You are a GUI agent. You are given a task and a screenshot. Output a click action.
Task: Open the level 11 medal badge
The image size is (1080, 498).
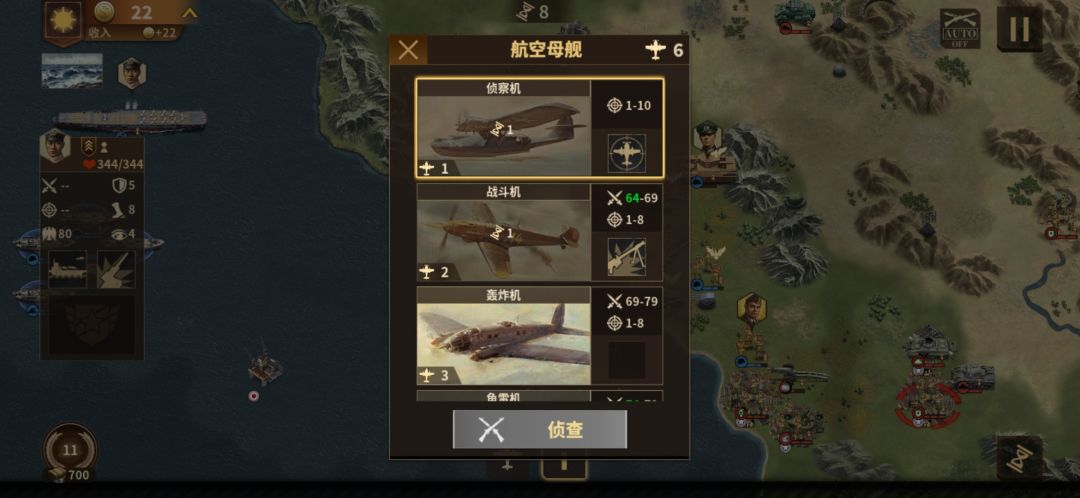[x=70, y=452]
